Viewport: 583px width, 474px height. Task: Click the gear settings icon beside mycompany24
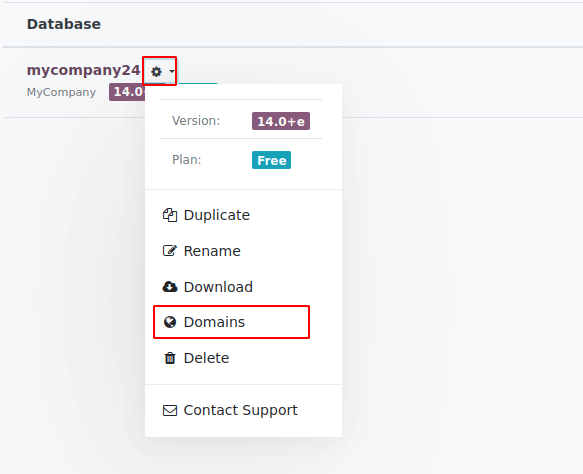[x=157, y=71]
